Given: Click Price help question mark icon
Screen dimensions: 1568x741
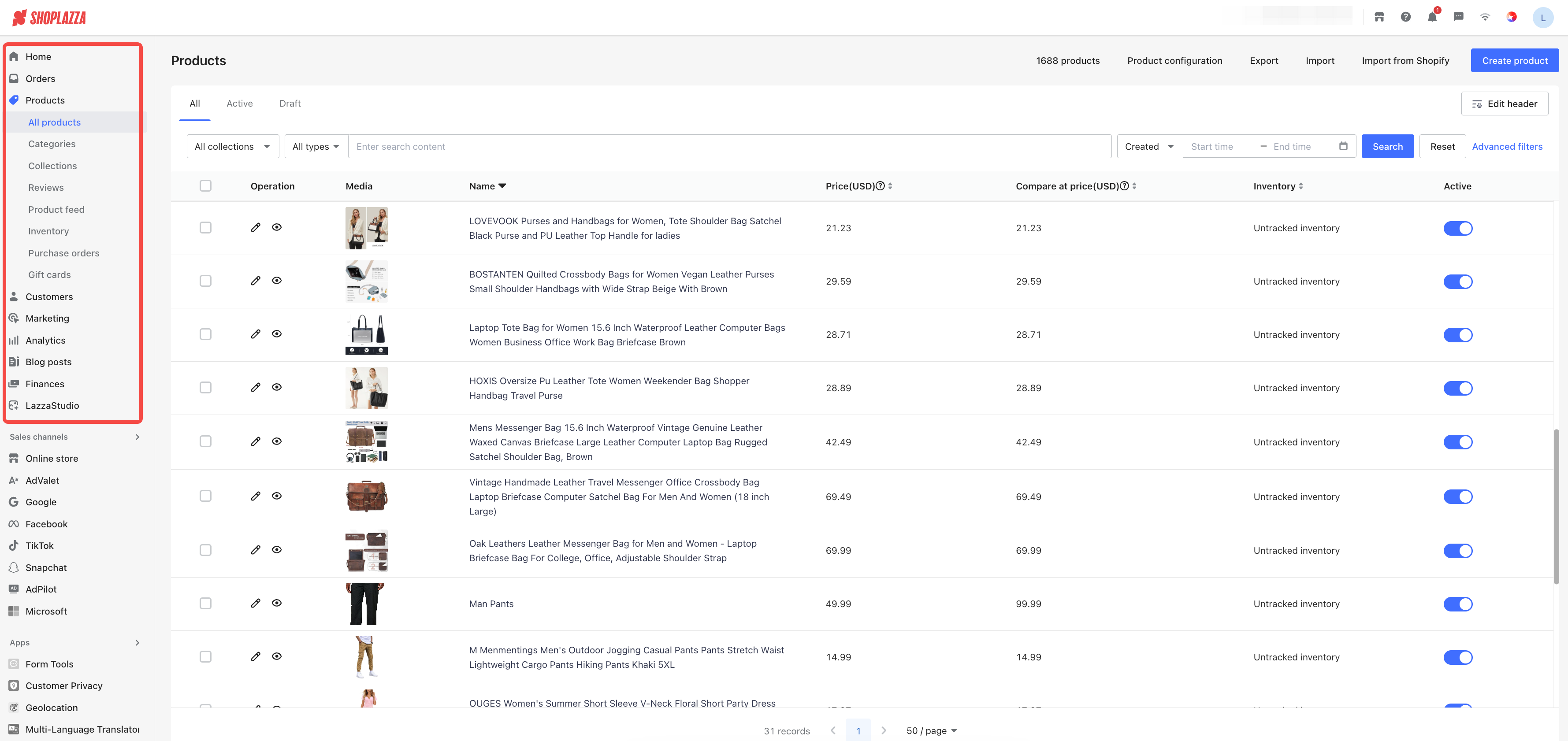Looking at the screenshot, I should 880,186.
